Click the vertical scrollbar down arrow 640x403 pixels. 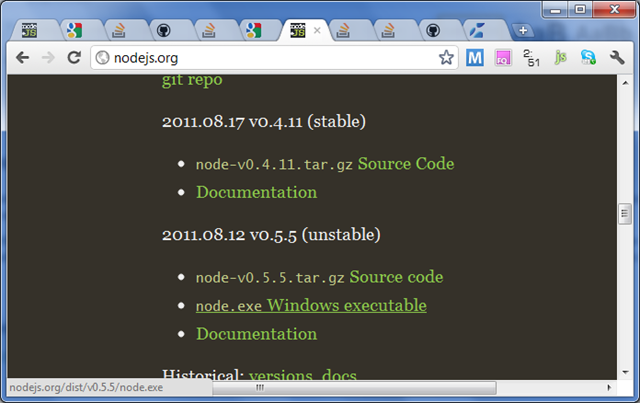pos(625,372)
